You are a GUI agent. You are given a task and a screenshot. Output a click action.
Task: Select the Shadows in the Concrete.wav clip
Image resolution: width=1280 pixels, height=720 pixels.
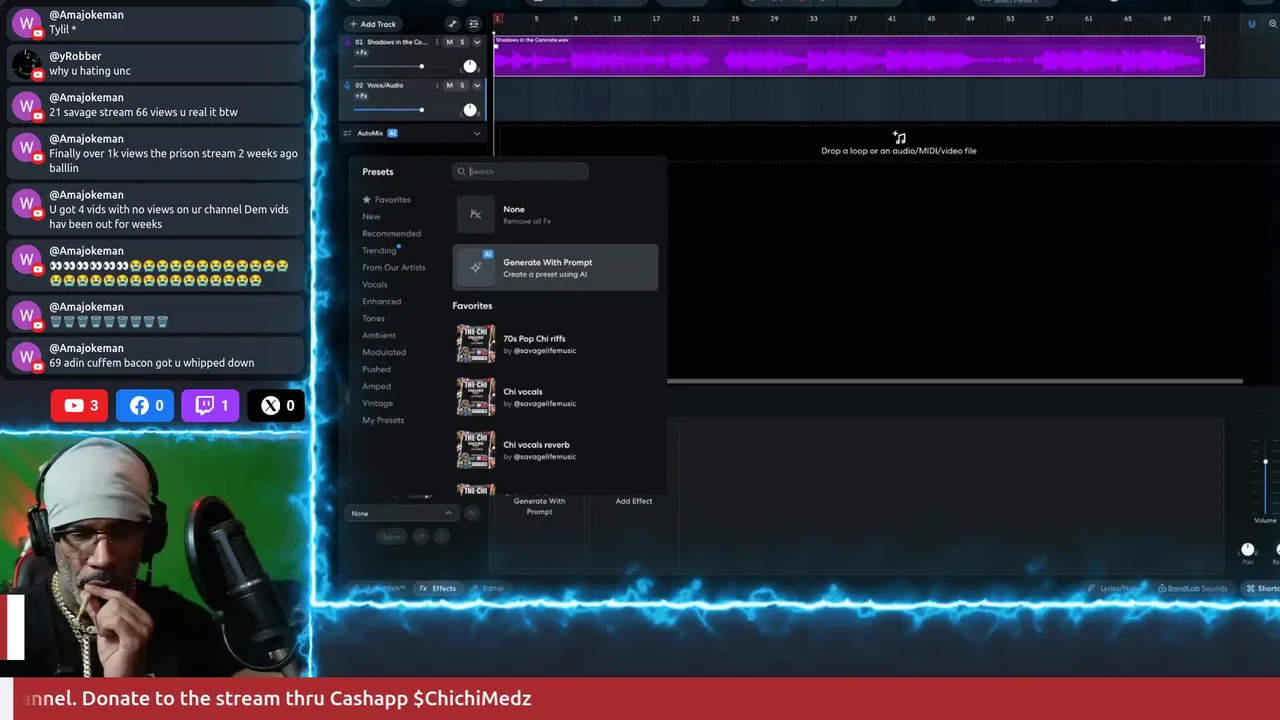[849, 56]
